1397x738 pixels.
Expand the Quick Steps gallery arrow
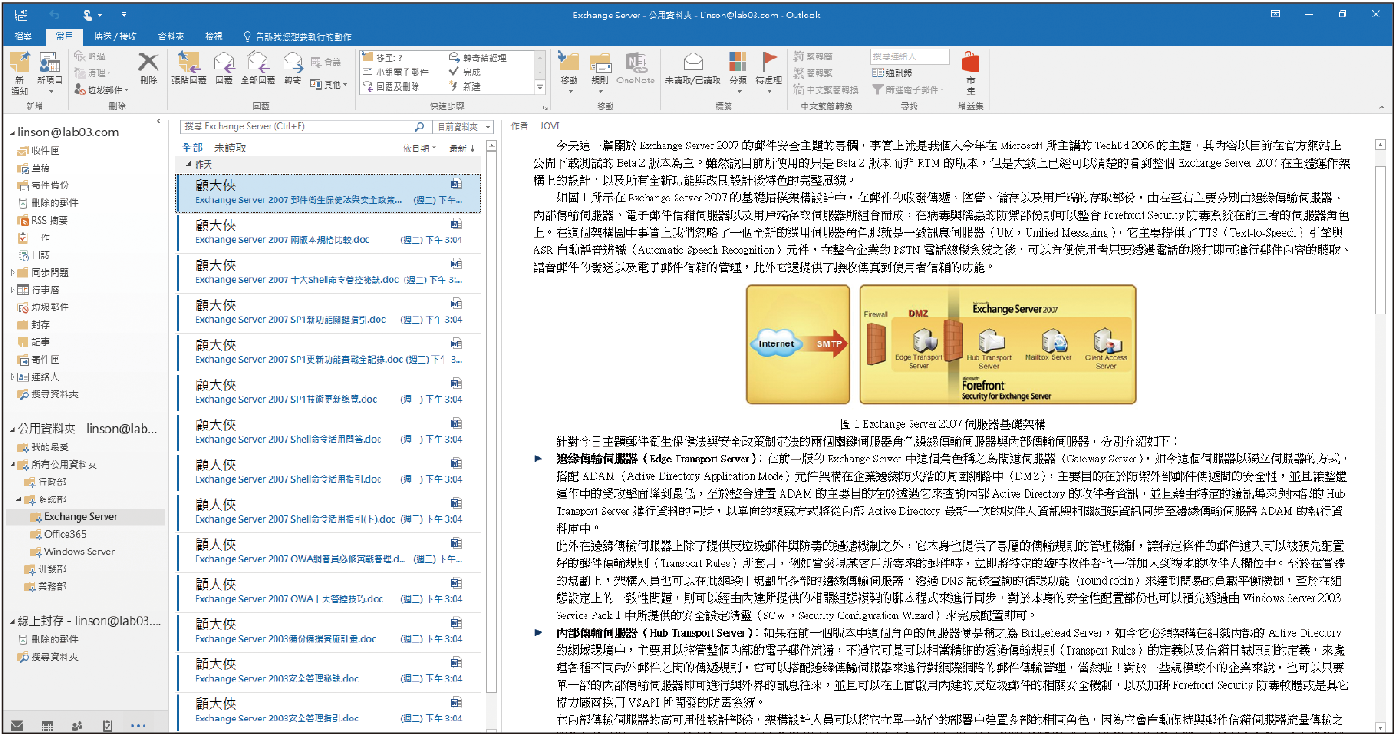[541, 89]
